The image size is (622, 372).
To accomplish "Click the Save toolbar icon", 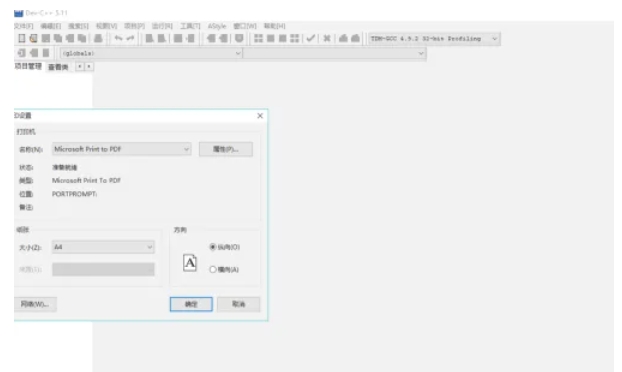I will pos(46,38).
